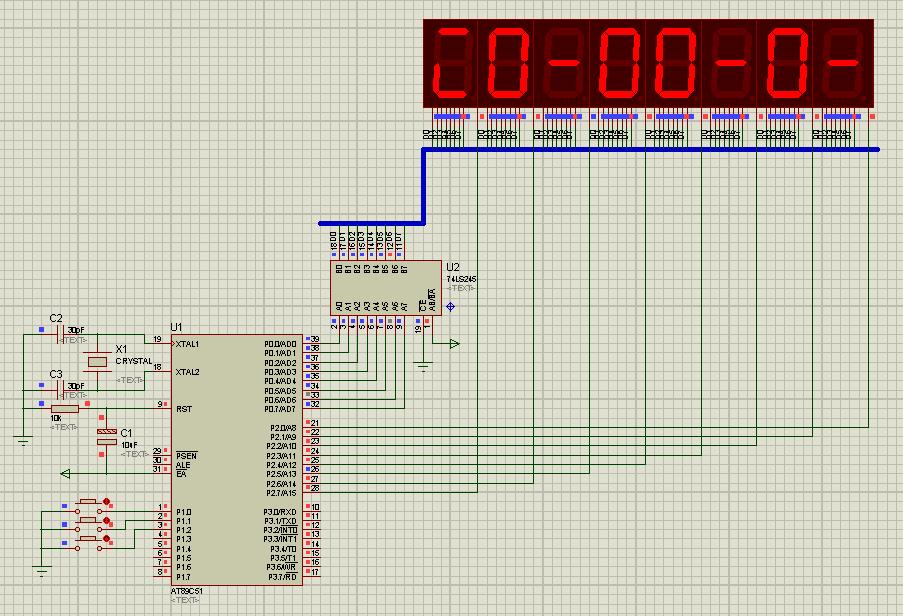Click the P2.7/A15 pin label
903x616 pixels.
[x=281, y=493]
